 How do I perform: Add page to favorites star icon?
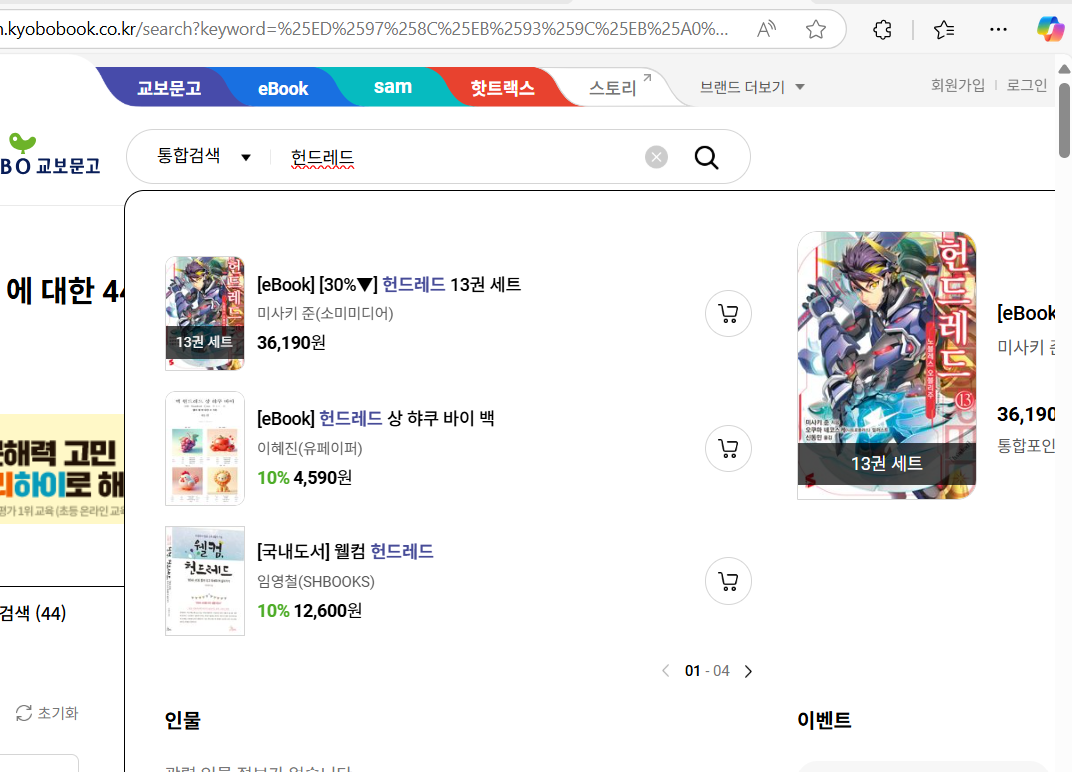click(x=816, y=29)
